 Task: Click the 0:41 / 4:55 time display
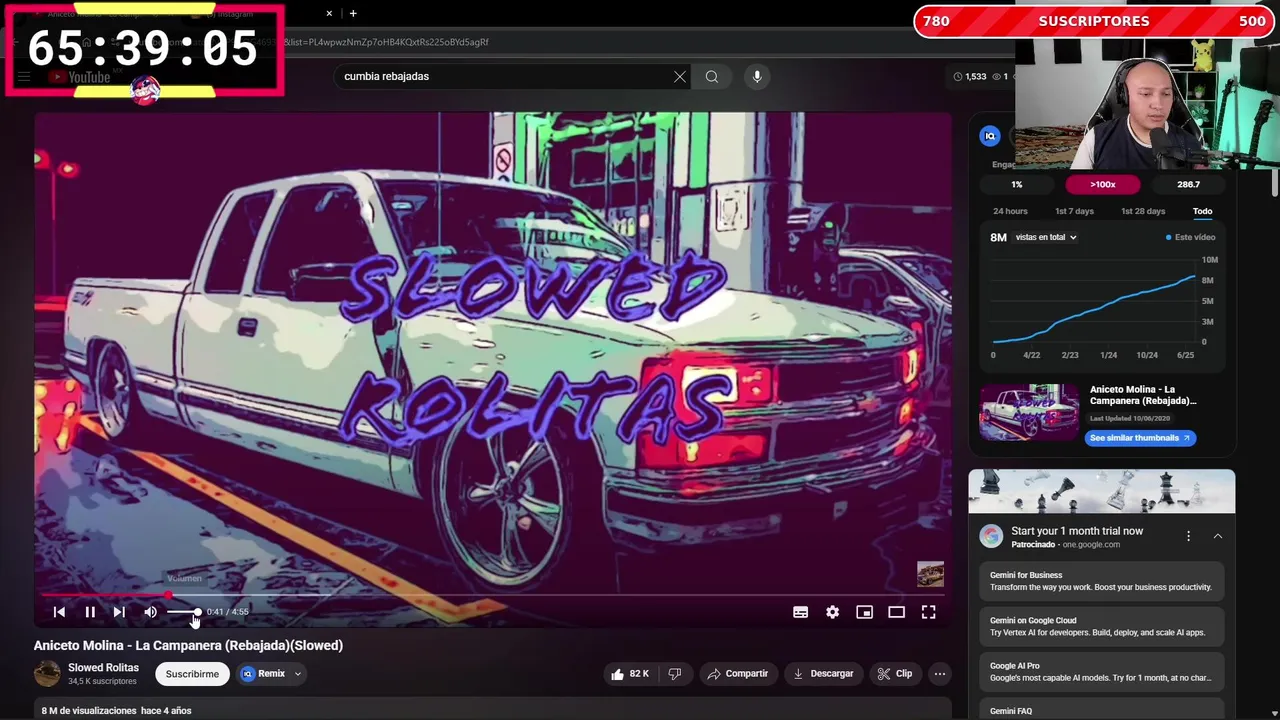228,612
